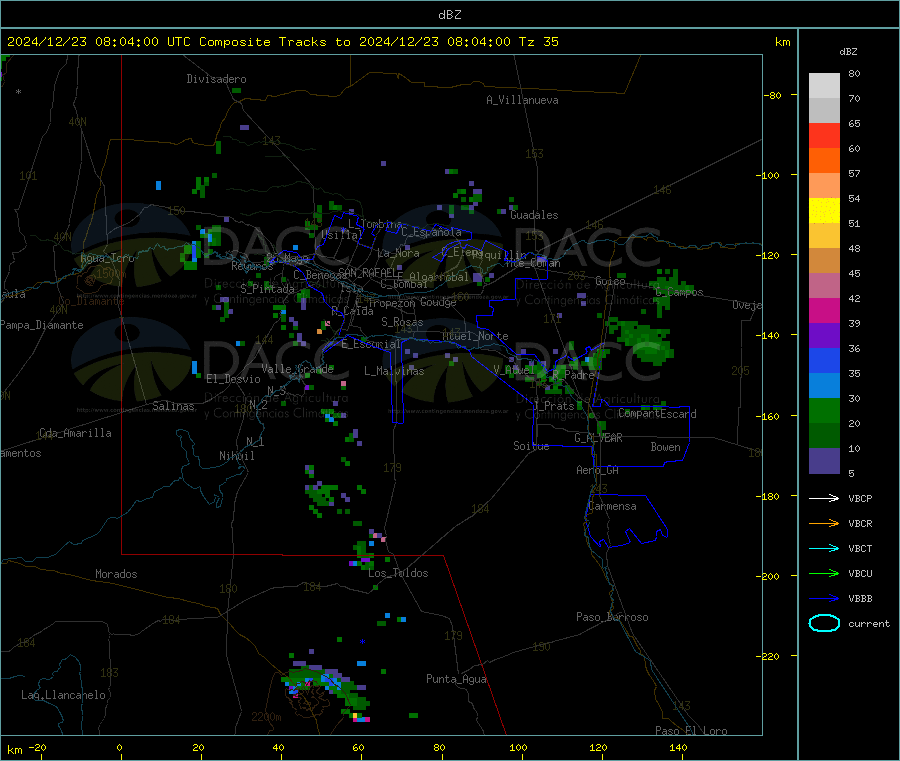Click the Cda_Amarilla map label
Viewport: 900px width, 761px height.
tap(75, 433)
